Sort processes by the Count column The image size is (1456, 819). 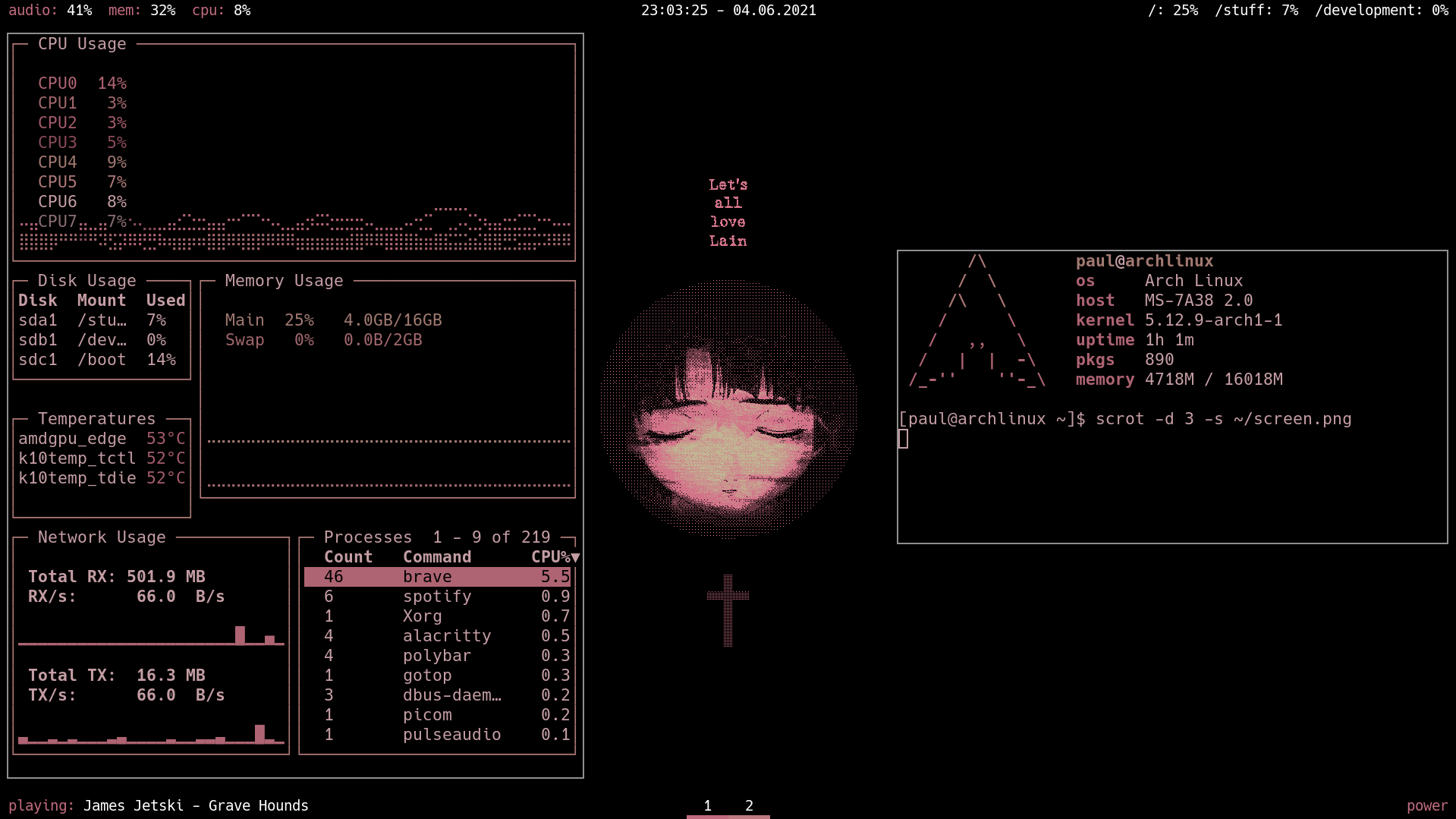click(x=348, y=557)
